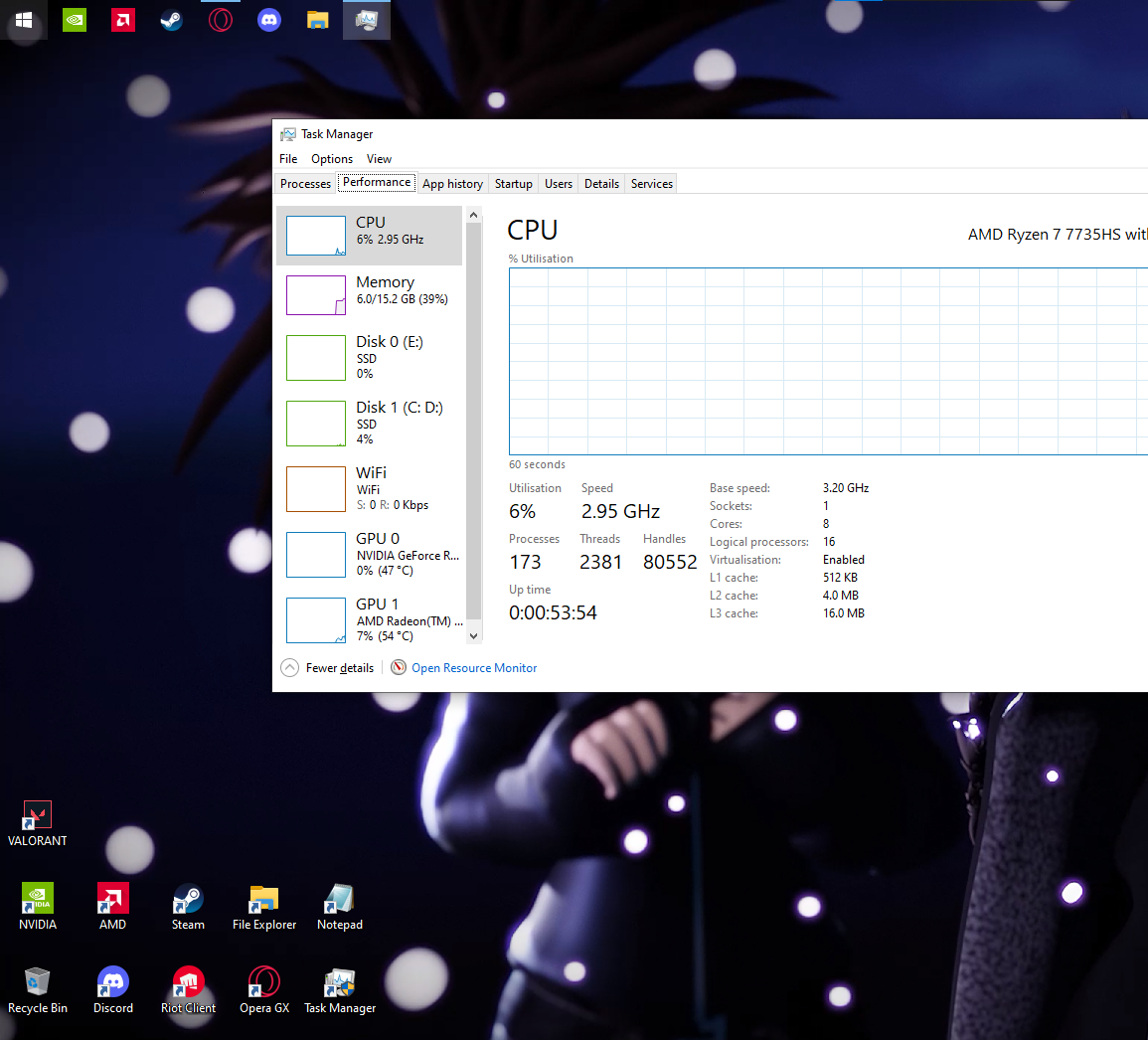Select CPU in the performance sidebar
1148x1040 pixels.
[370, 235]
